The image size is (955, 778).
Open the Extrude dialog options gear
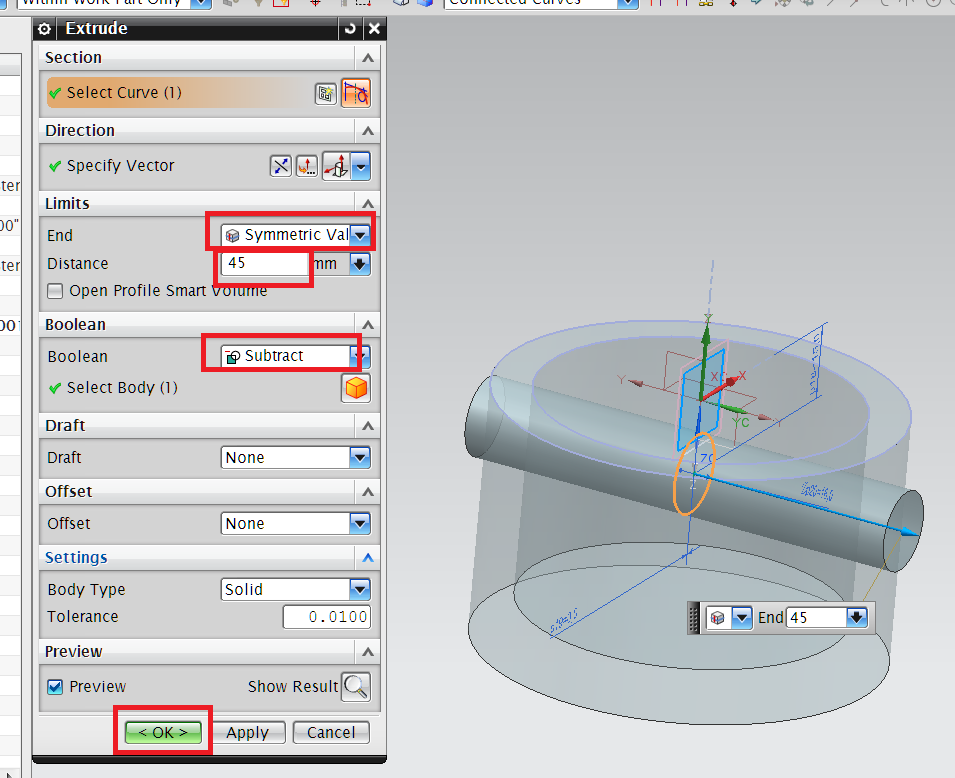click(x=44, y=29)
